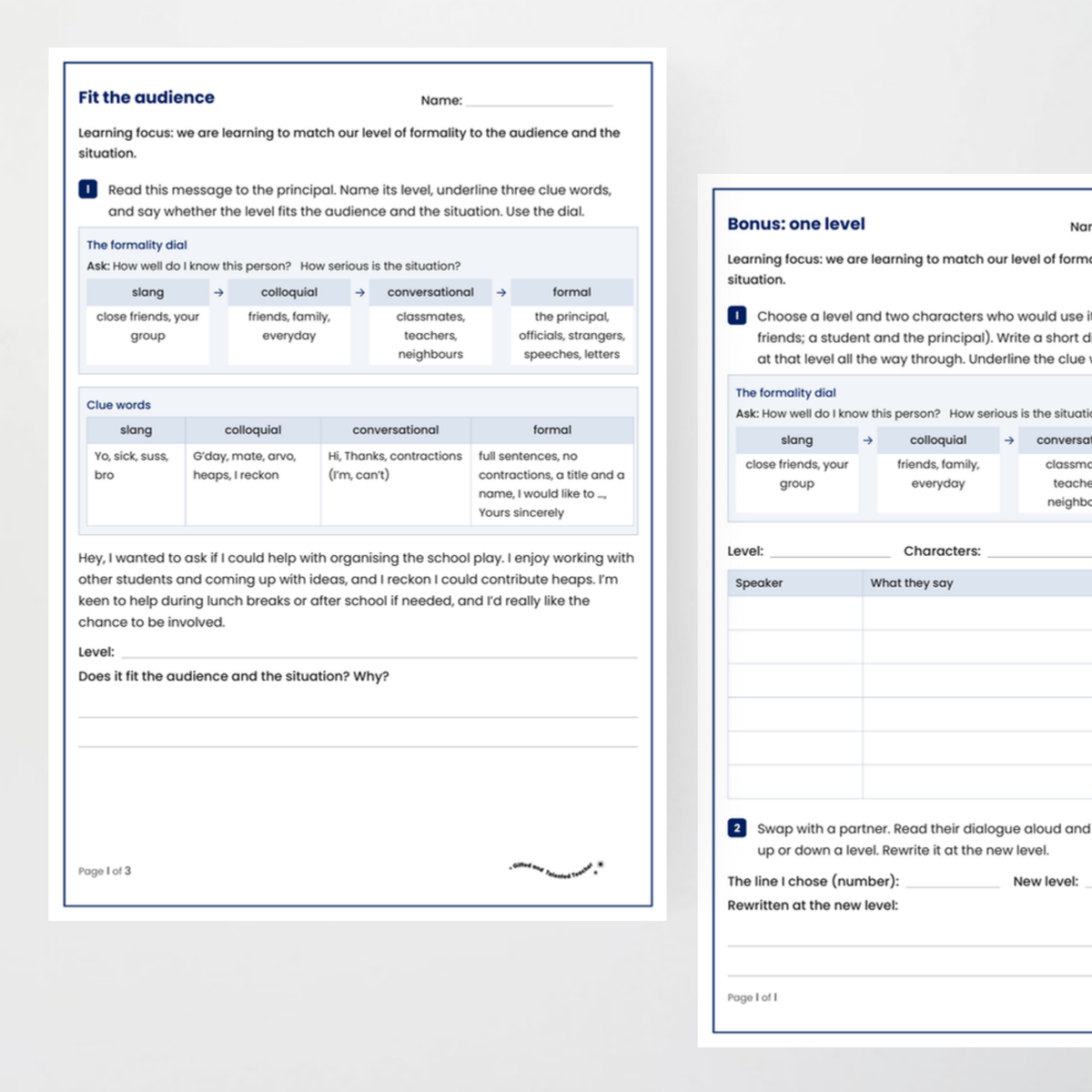Click the 'G'day, mate, arvo, heaps, I reckon' cell

(x=253, y=484)
